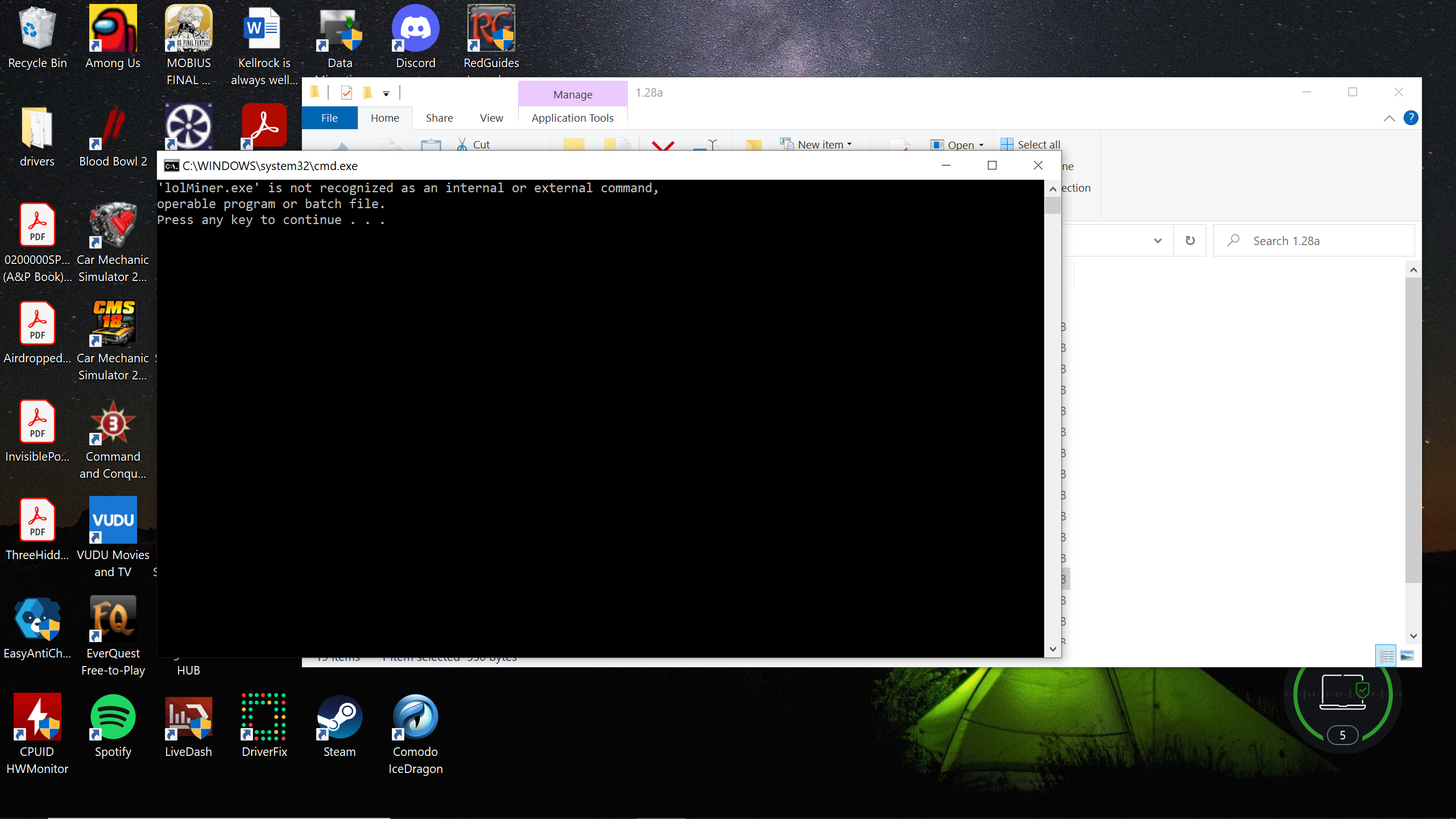Click the Cut command in Explorer ribbon
This screenshot has height=819, width=1456.
(473, 144)
